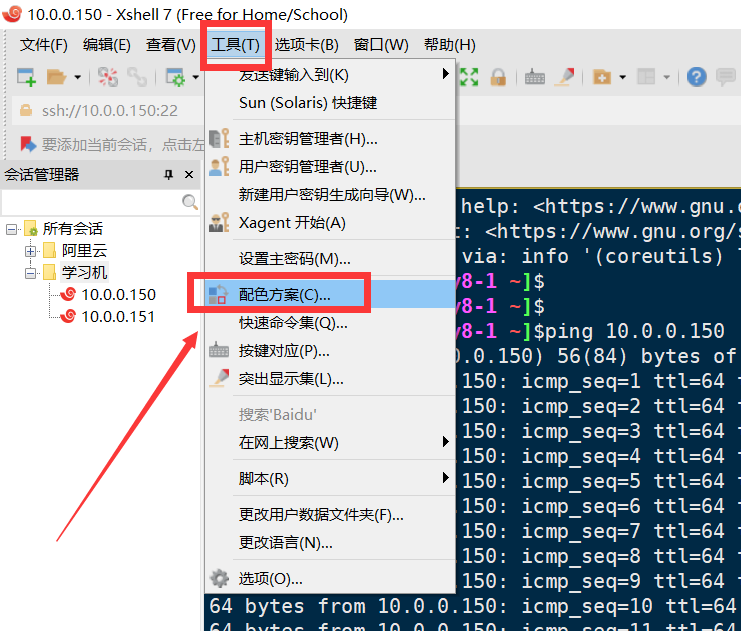Screen dimensions: 741x631
Task: Collapse the 学习机 folder node
Action: [x=31, y=273]
